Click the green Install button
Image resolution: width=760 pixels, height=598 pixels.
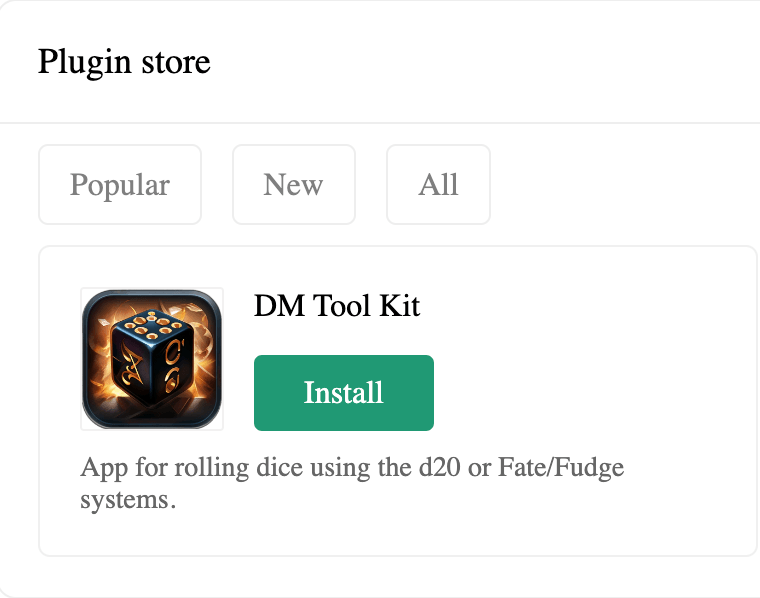pos(344,393)
